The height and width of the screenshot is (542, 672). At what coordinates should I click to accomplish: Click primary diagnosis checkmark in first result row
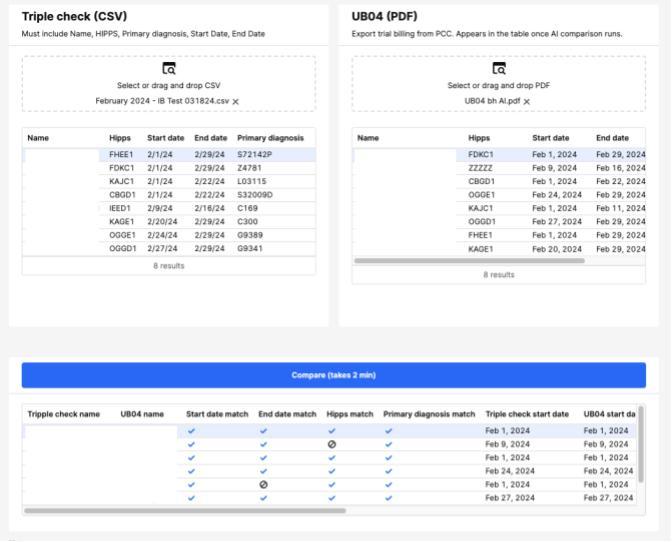(389, 431)
